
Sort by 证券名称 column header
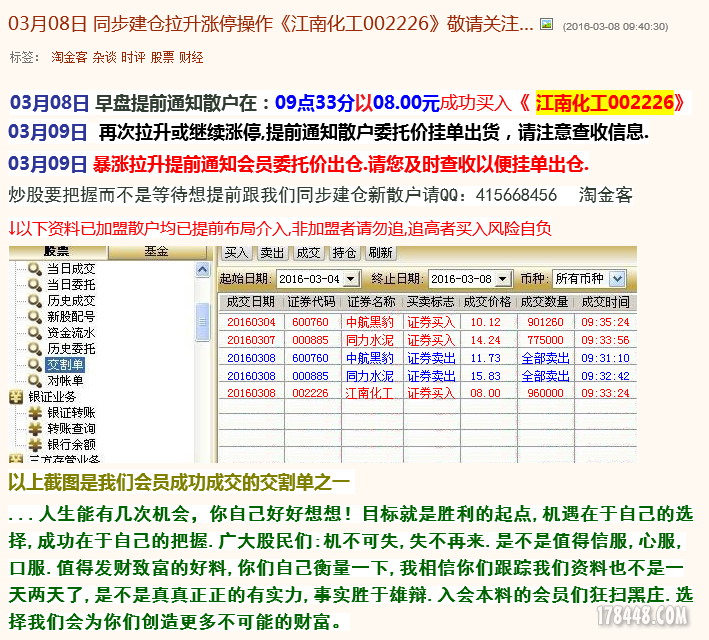pyautogui.click(x=372, y=302)
